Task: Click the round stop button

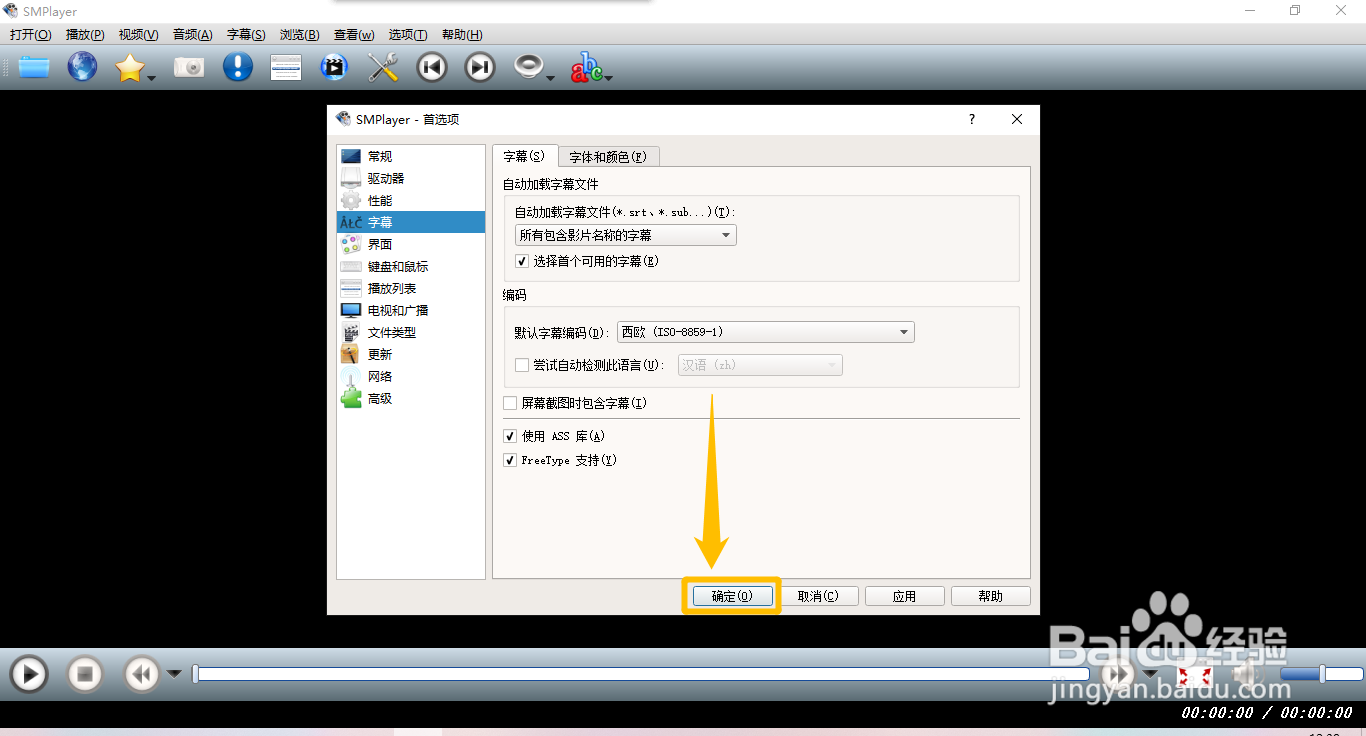Action: click(x=85, y=674)
